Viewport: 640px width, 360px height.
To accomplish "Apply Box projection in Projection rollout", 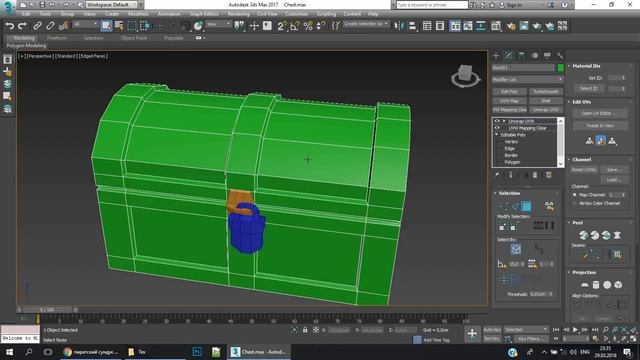I will 618,285.
